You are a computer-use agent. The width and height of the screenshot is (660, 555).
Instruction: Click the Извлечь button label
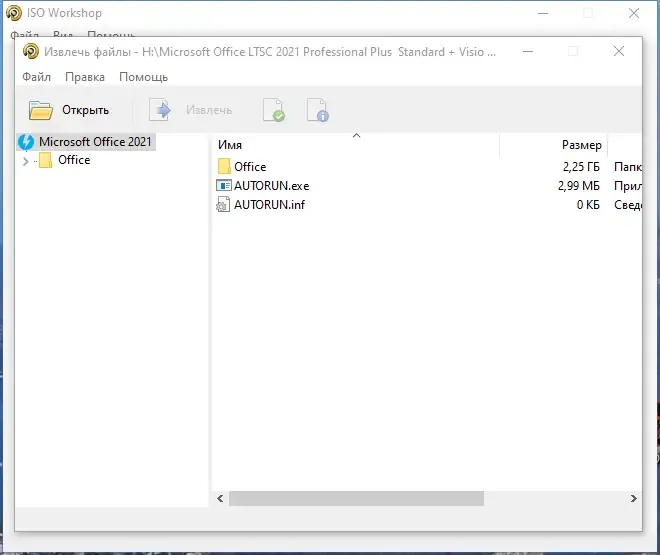tap(209, 110)
